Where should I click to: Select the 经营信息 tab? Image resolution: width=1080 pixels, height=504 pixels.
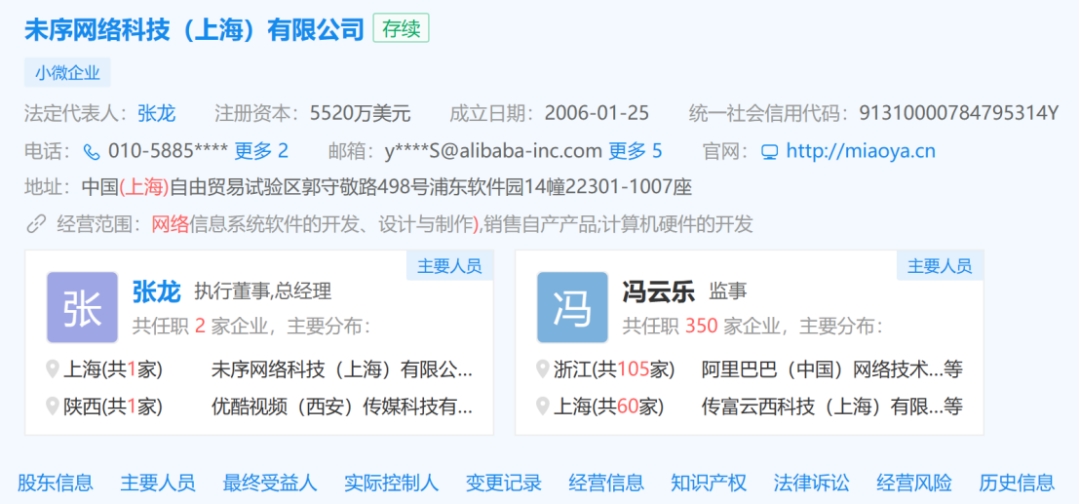pyautogui.click(x=606, y=483)
